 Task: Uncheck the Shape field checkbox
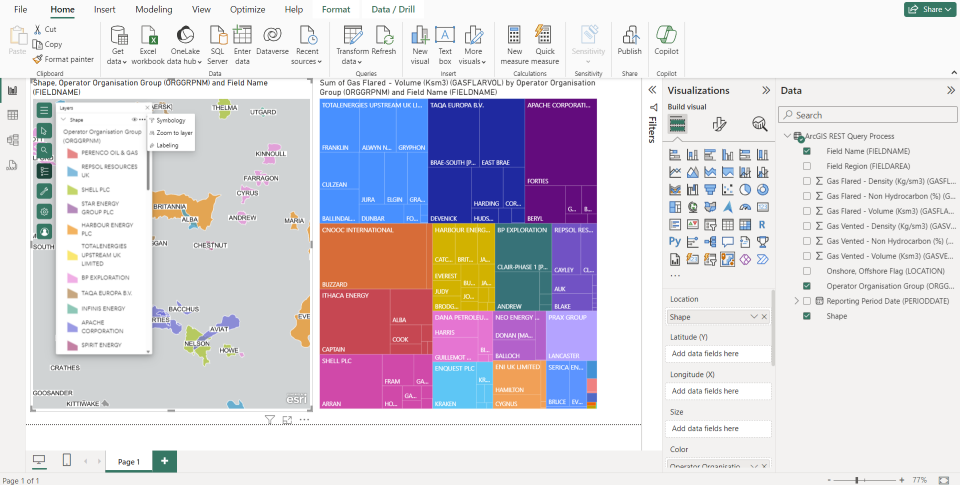pyautogui.click(x=807, y=316)
